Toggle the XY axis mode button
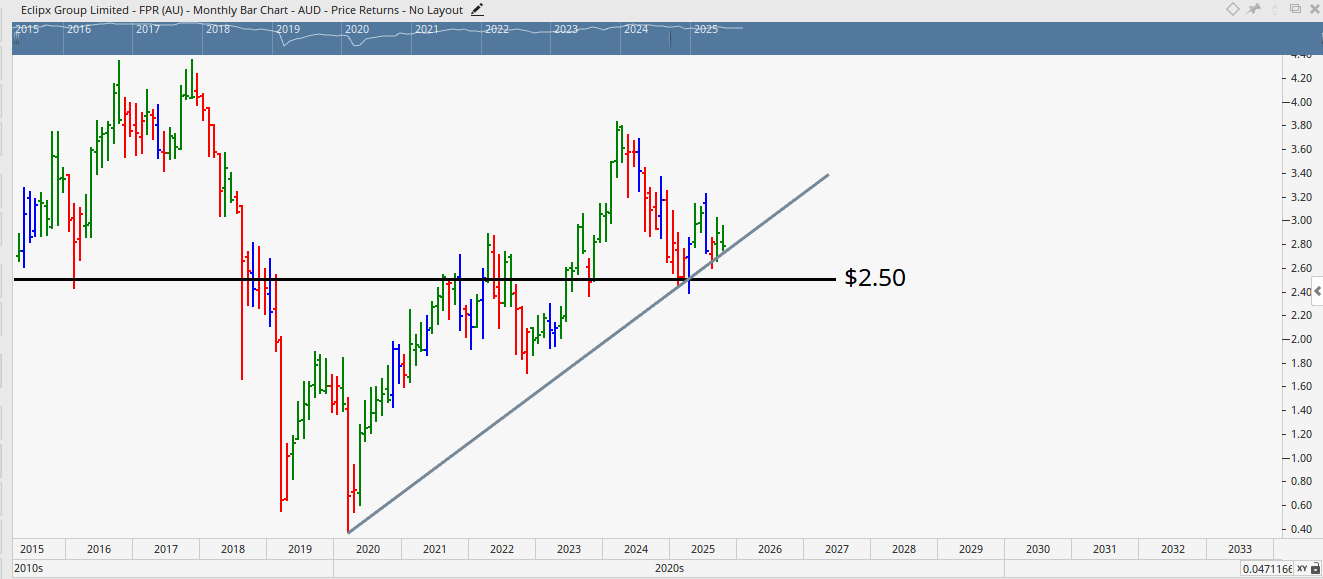Image resolution: width=1323 pixels, height=579 pixels. [1300, 568]
